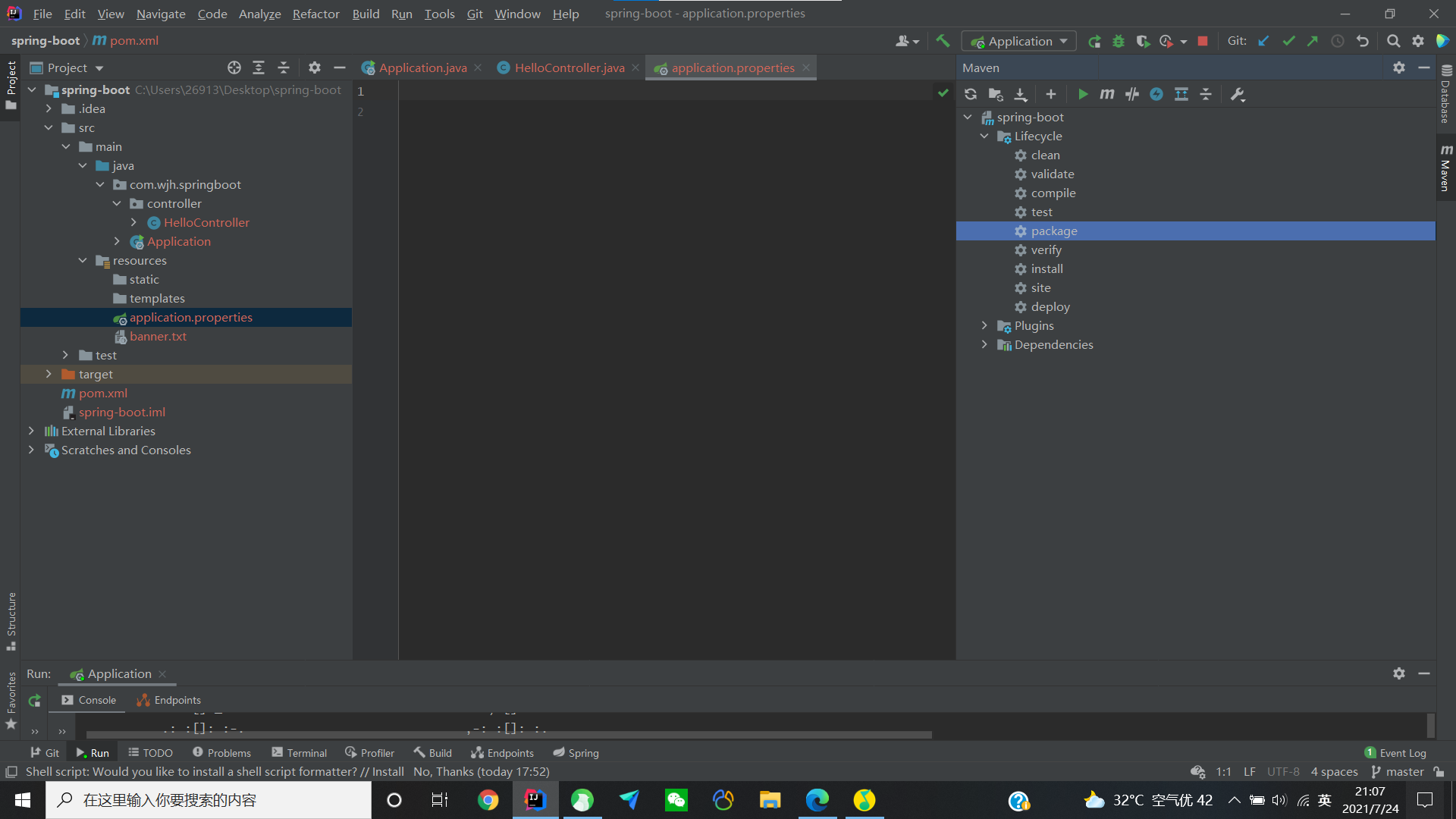Reload all Maven projects icon
Viewport: 1456px width, 819px height.
[971, 94]
